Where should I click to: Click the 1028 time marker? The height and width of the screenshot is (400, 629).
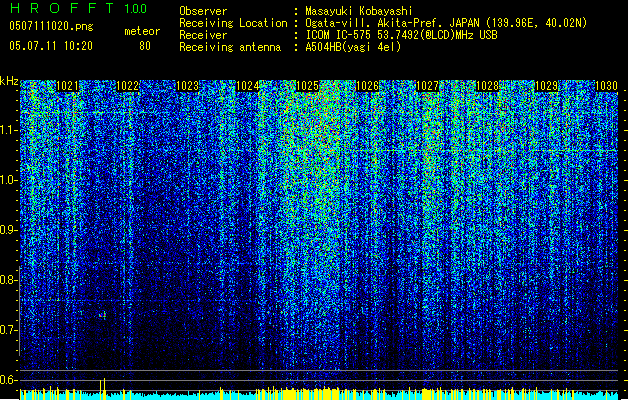click(487, 86)
